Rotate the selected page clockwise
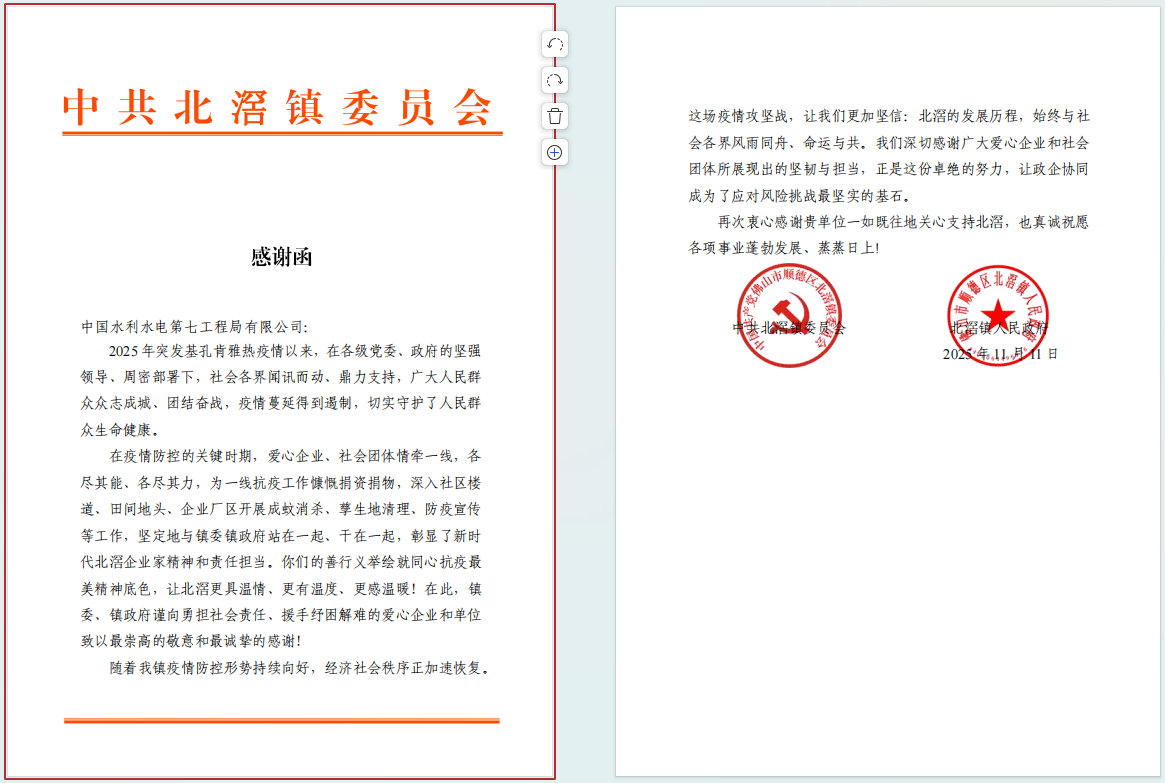Image resolution: width=1165 pixels, height=783 pixels. click(555, 80)
